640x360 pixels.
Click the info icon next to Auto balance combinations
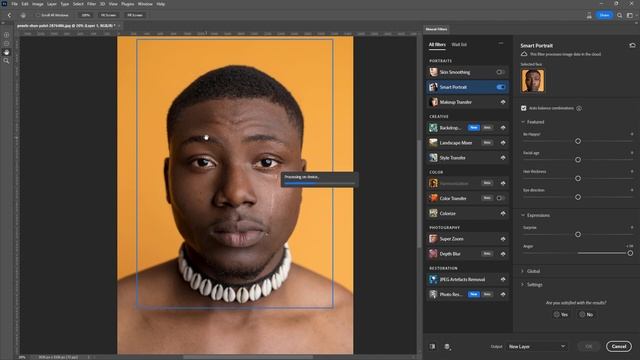579,108
